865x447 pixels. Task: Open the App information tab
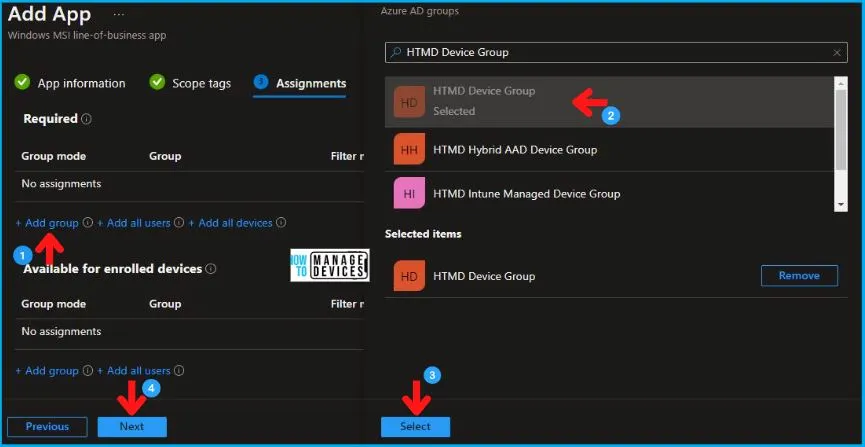[x=81, y=83]
